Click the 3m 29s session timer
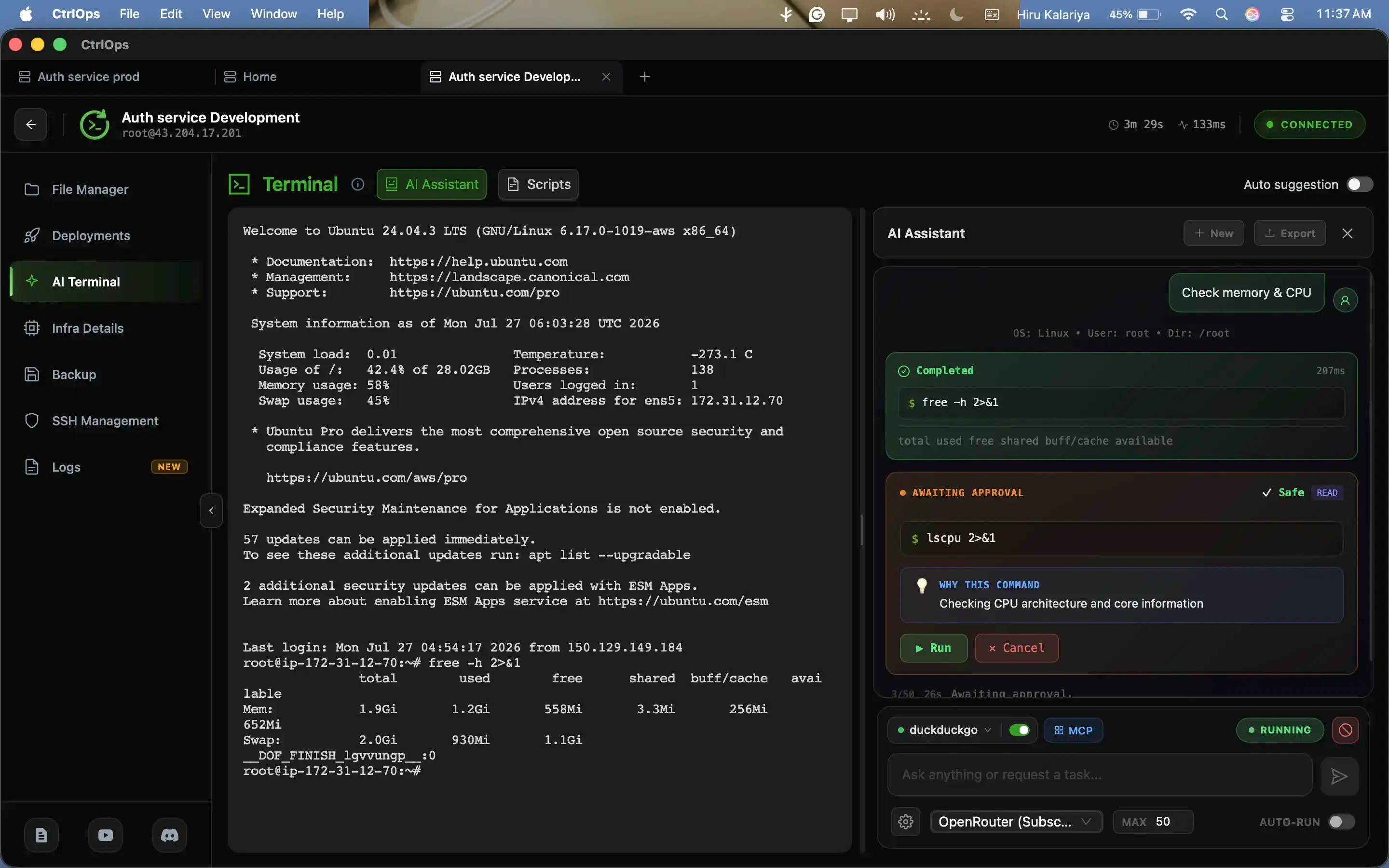The width and height of the screenshot is (1389, 868). point(1136,124)
